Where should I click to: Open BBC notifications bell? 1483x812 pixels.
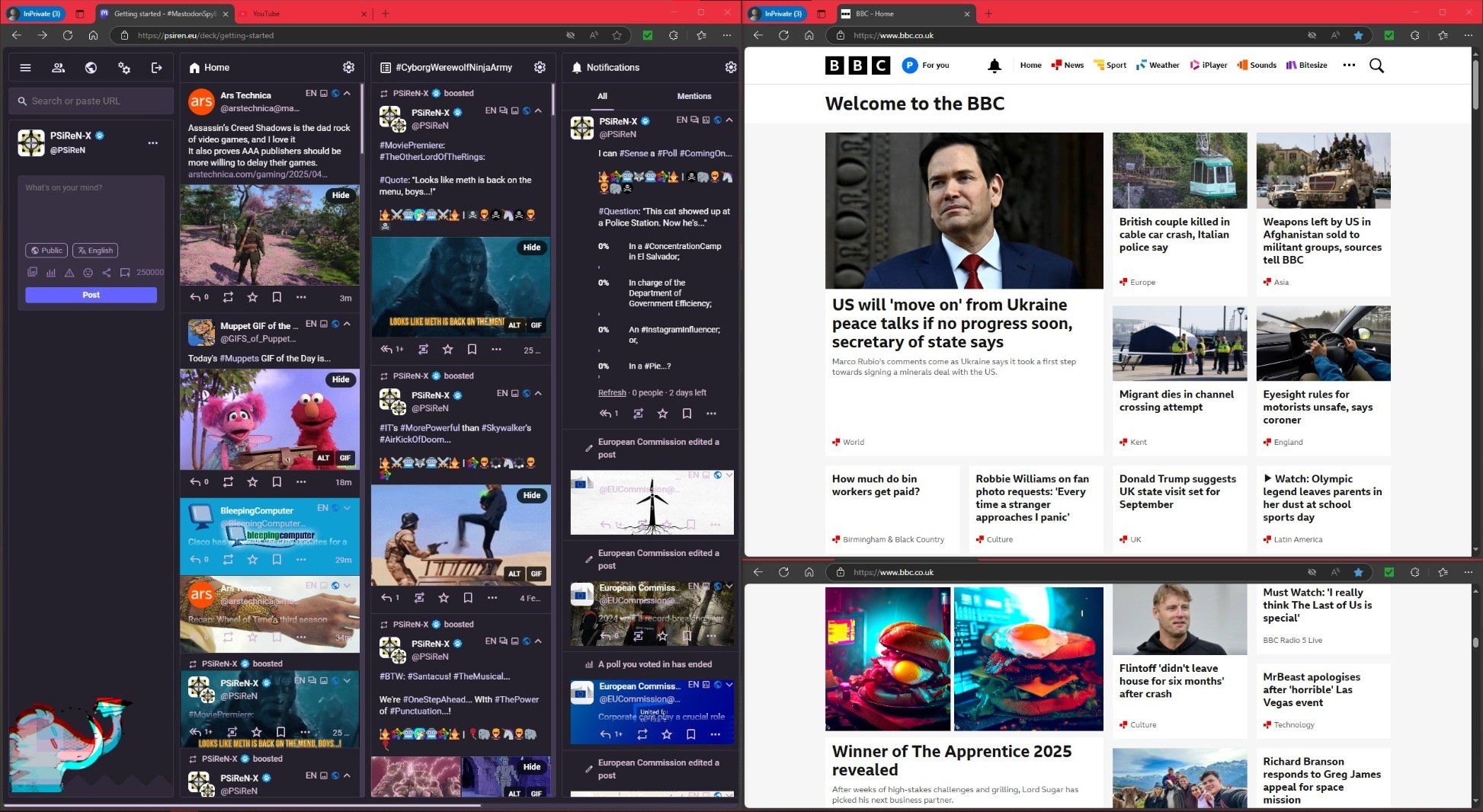click(x=995, y=66)
